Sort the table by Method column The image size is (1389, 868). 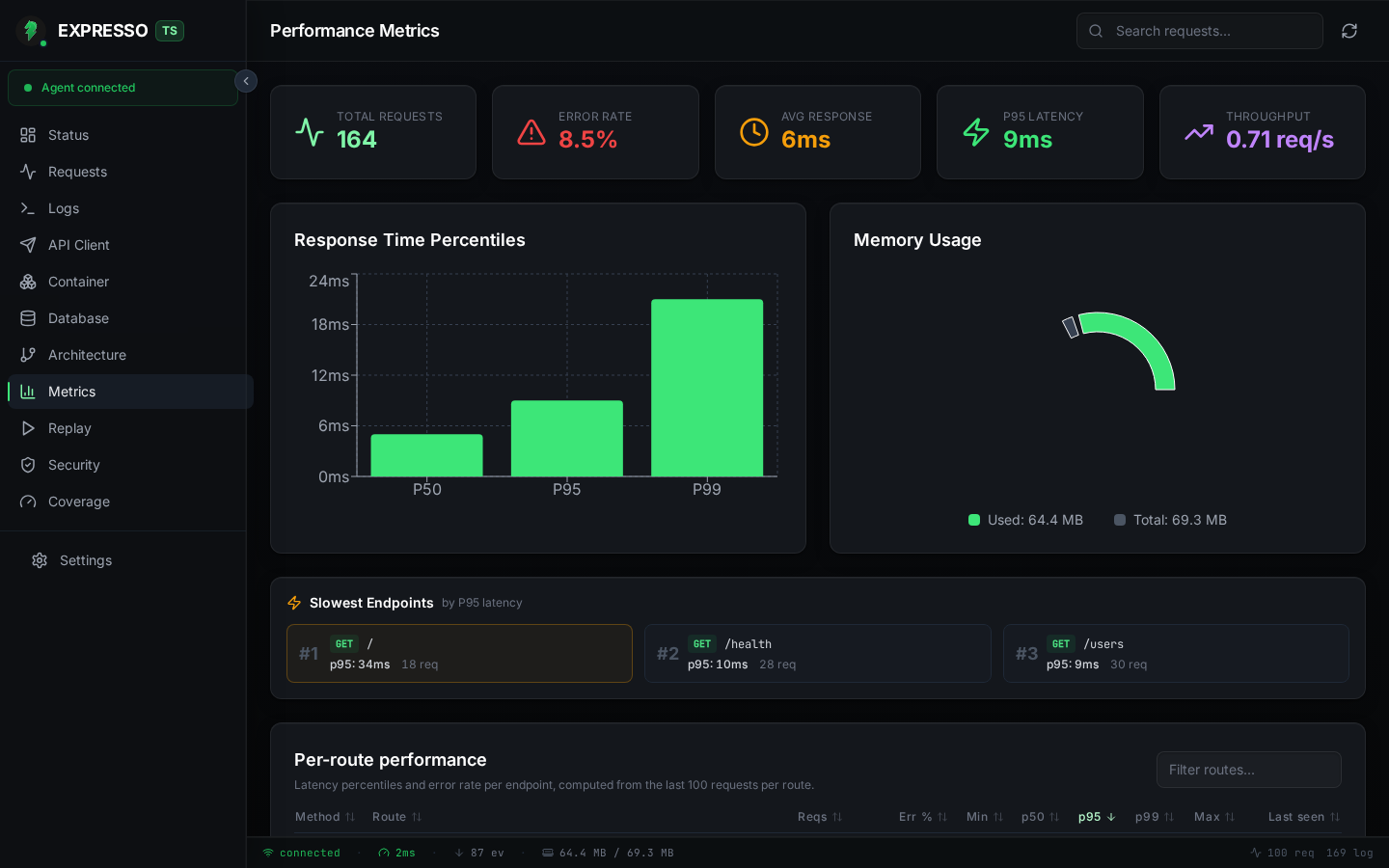point(325,817)
